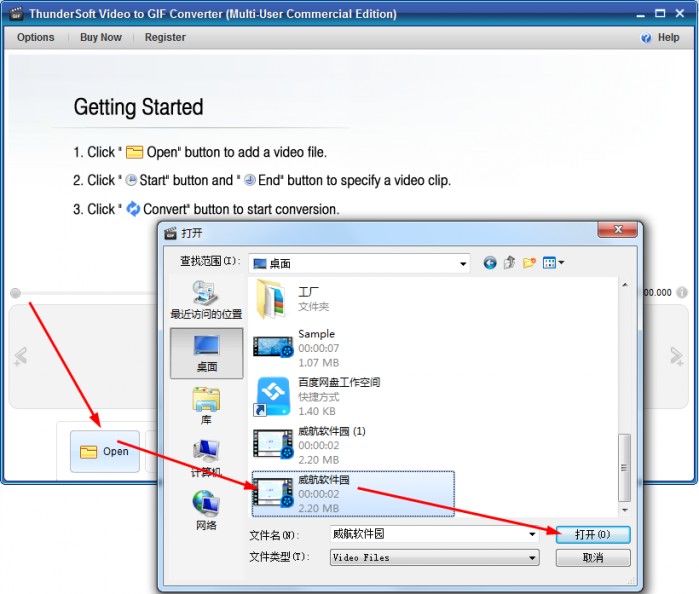
Task: Click the create new folder icon
Action: point(529,263)
